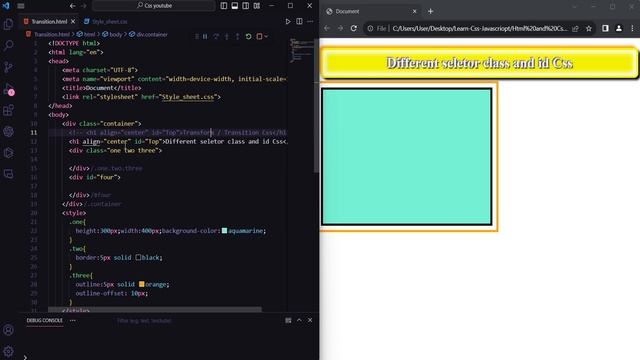Close the Transition.html tab
The width and height of the screenshot is (640, 360).
pos(73,21)
